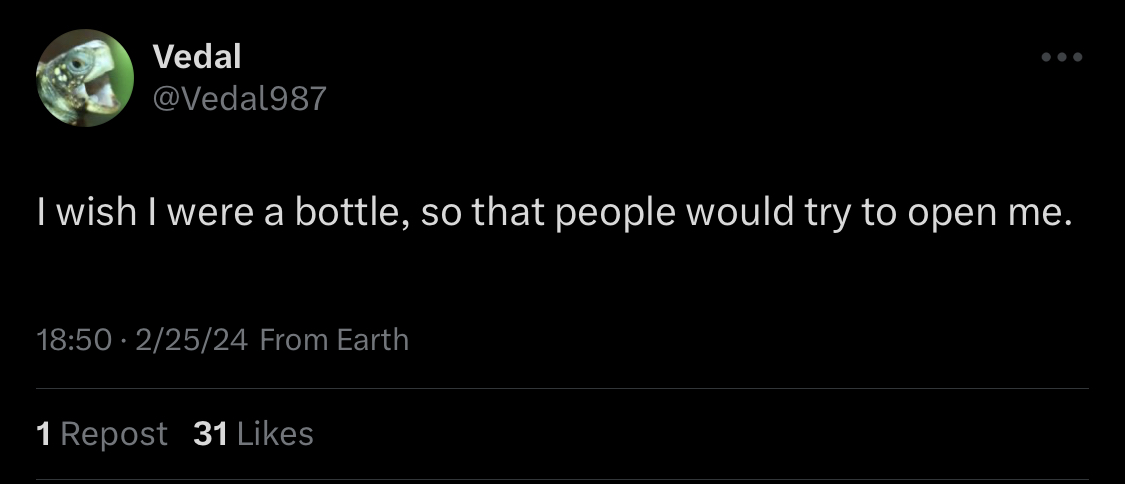The height and width of the screenshot is (484, 1125).
Task: Click the repost count number 1
Action: [43, 434]
